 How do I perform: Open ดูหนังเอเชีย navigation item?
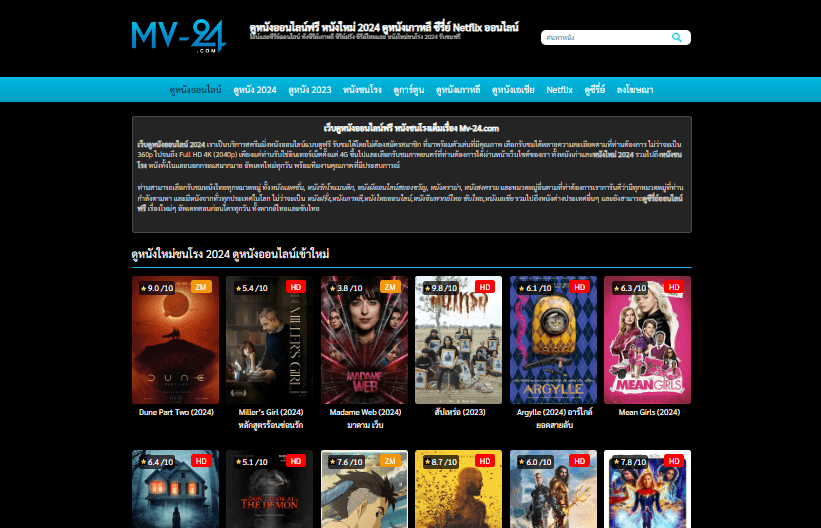click(x=513, y=90)
